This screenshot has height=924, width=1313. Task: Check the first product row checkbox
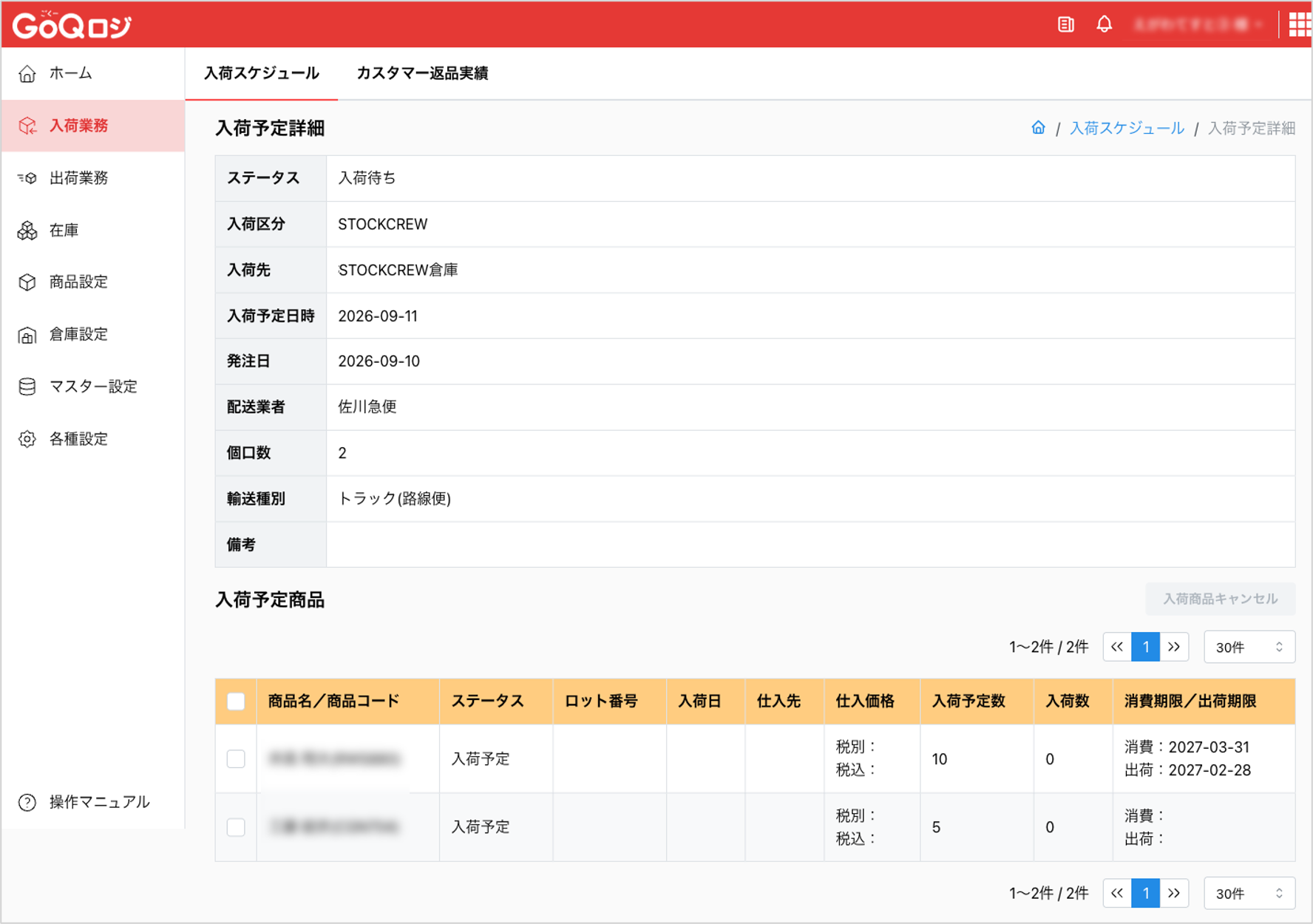[x=236, y=758]
